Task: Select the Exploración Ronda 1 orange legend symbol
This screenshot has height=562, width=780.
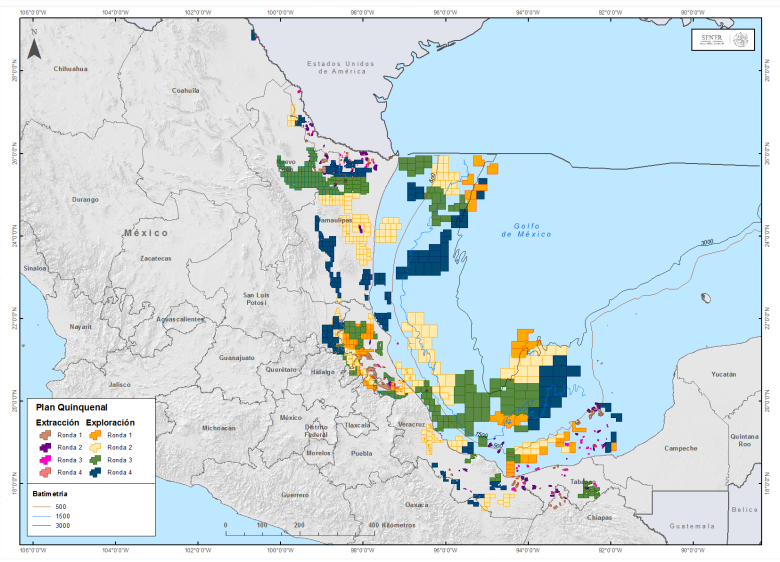Action: (x=94, y=436)
